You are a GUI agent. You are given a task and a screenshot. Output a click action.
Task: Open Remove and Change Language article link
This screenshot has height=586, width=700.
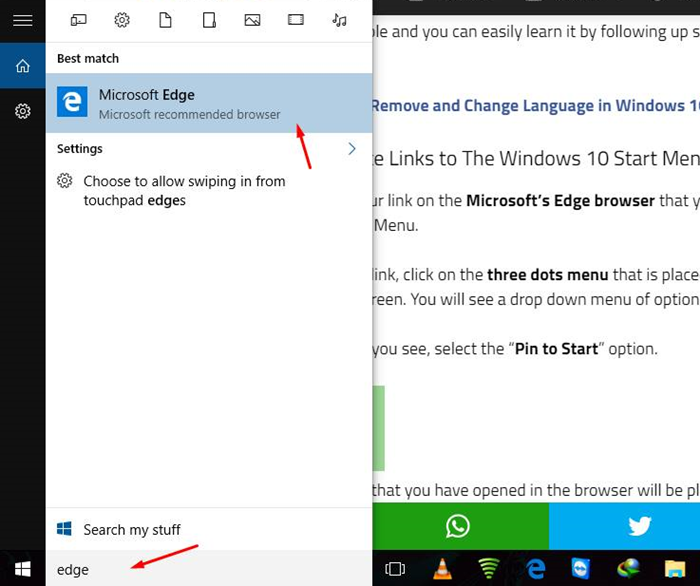[536, 106]
